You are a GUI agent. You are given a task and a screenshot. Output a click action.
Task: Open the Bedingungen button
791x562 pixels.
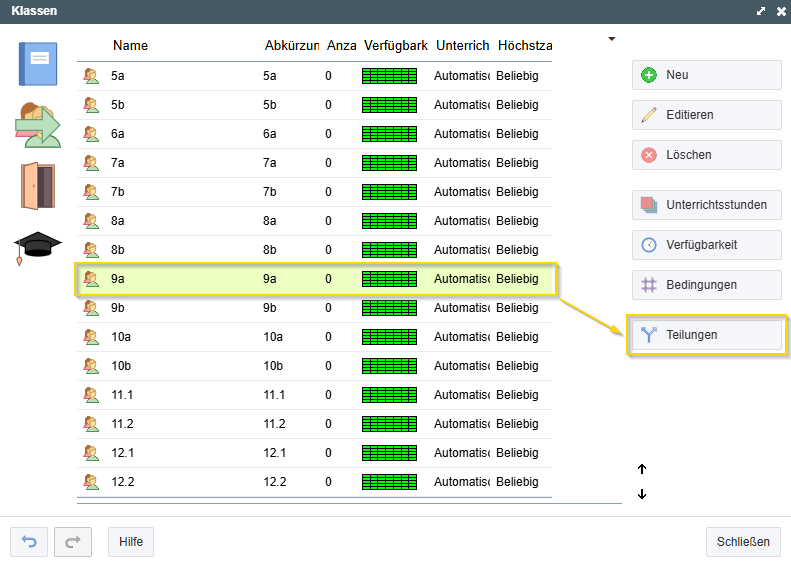[707, 285]
